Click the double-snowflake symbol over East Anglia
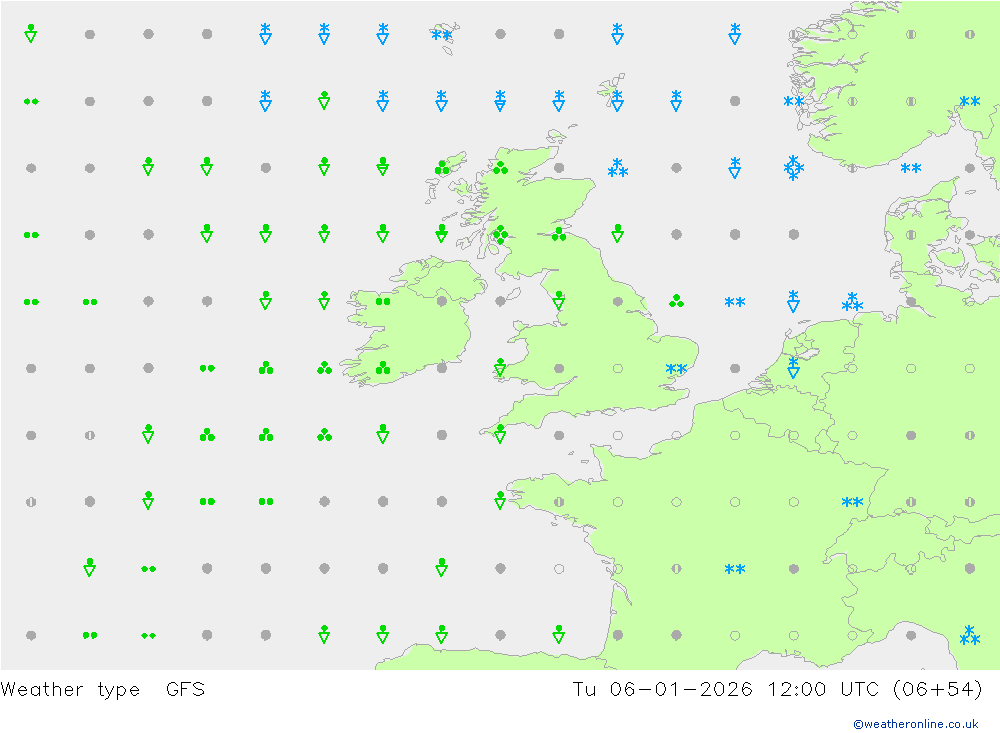1000x733 pixels. tap(676, 369)
